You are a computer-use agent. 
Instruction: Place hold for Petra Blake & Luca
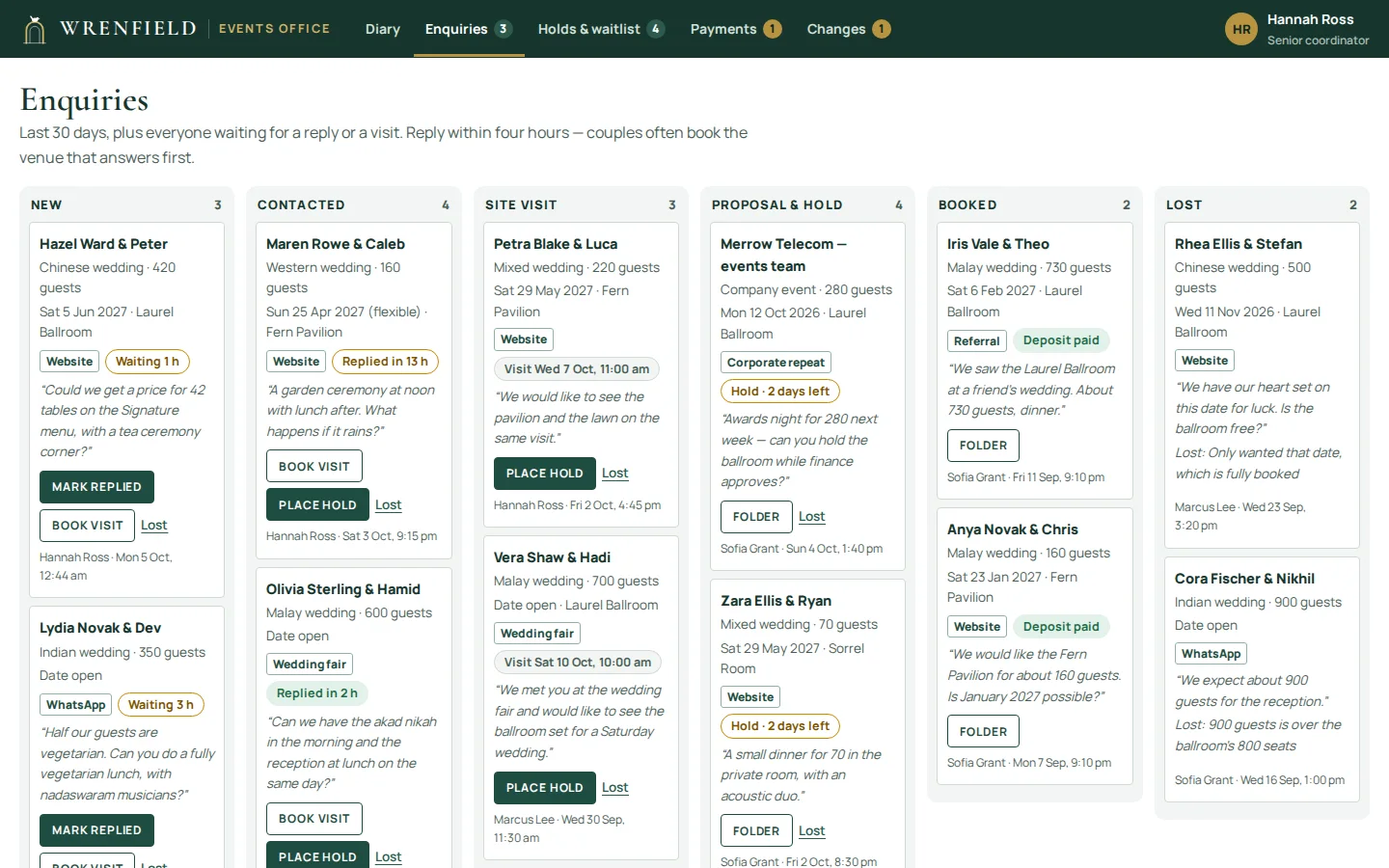click(545, 474)
